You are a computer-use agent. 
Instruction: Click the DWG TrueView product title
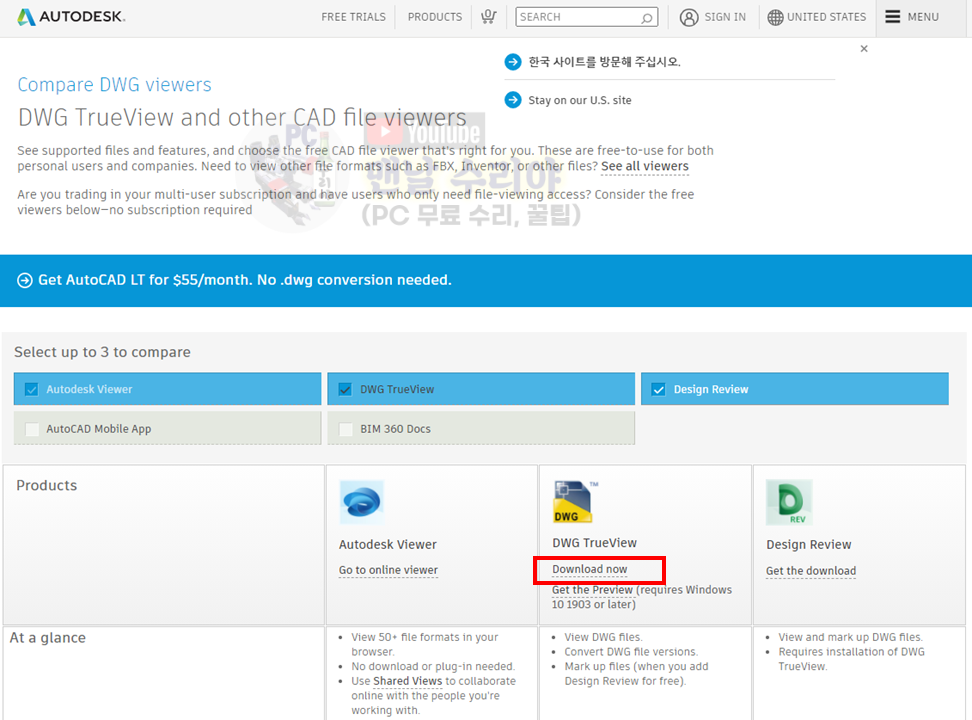click(x=594, y=543)
